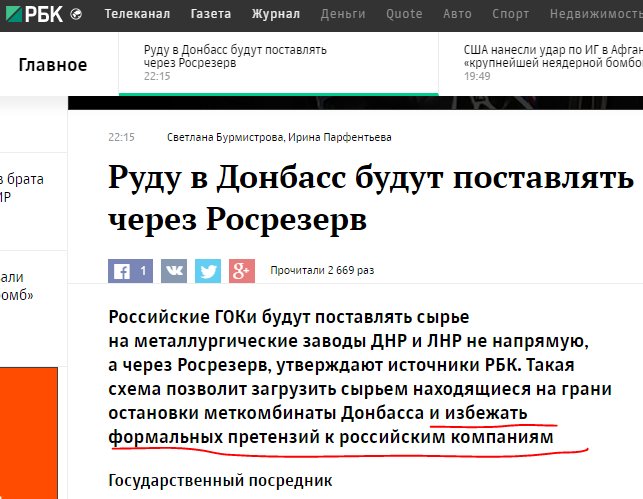Open the Телеканал menu item

[x=137, y=15]
